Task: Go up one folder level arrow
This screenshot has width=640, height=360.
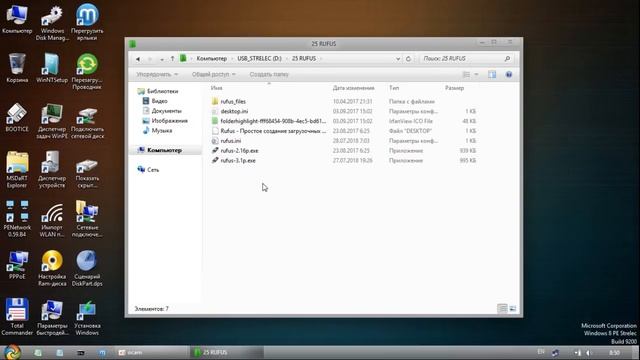Action: (x=172, y=59)
